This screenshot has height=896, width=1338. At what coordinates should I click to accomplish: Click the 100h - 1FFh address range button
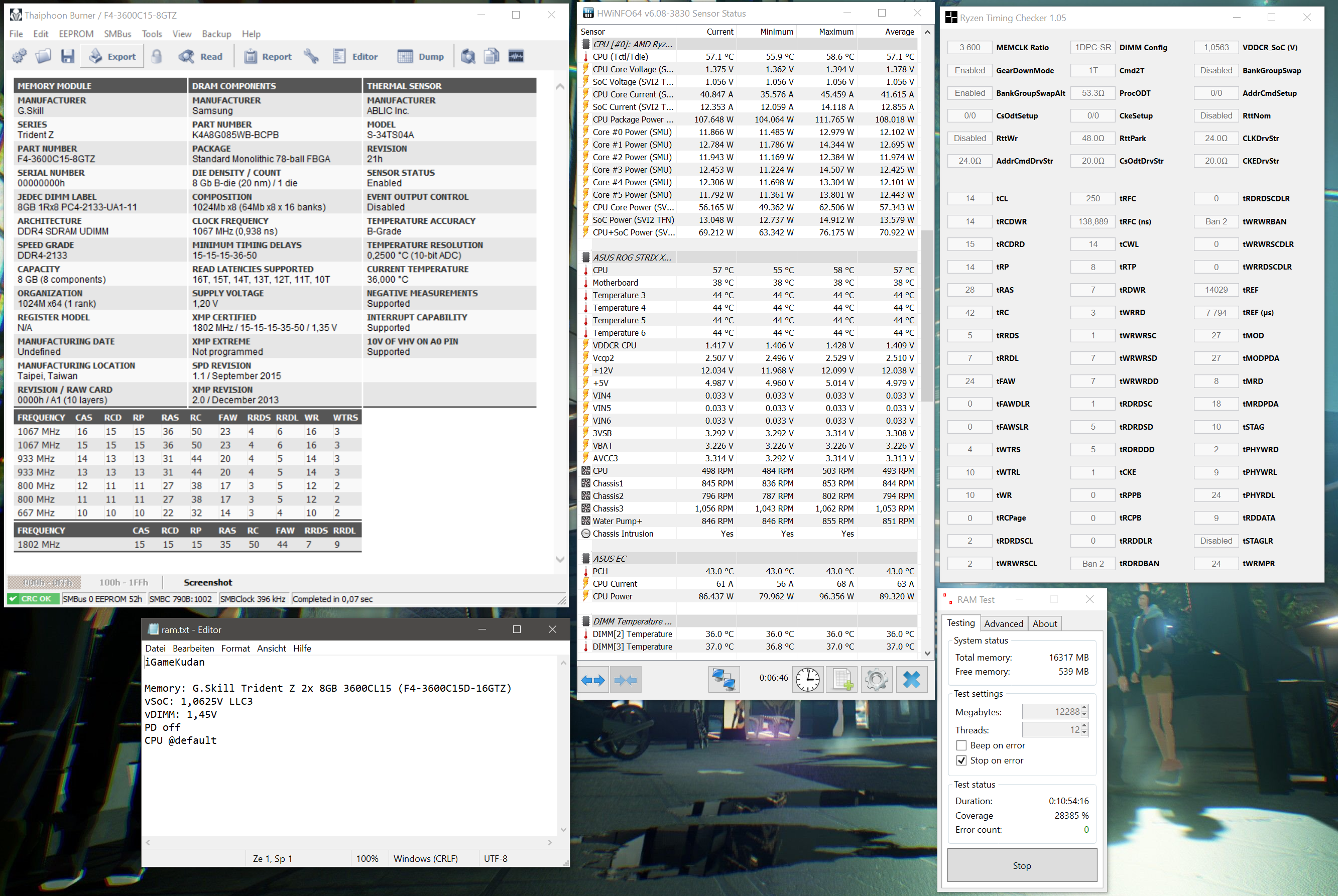pyautogui.click(x=124, y=582)
